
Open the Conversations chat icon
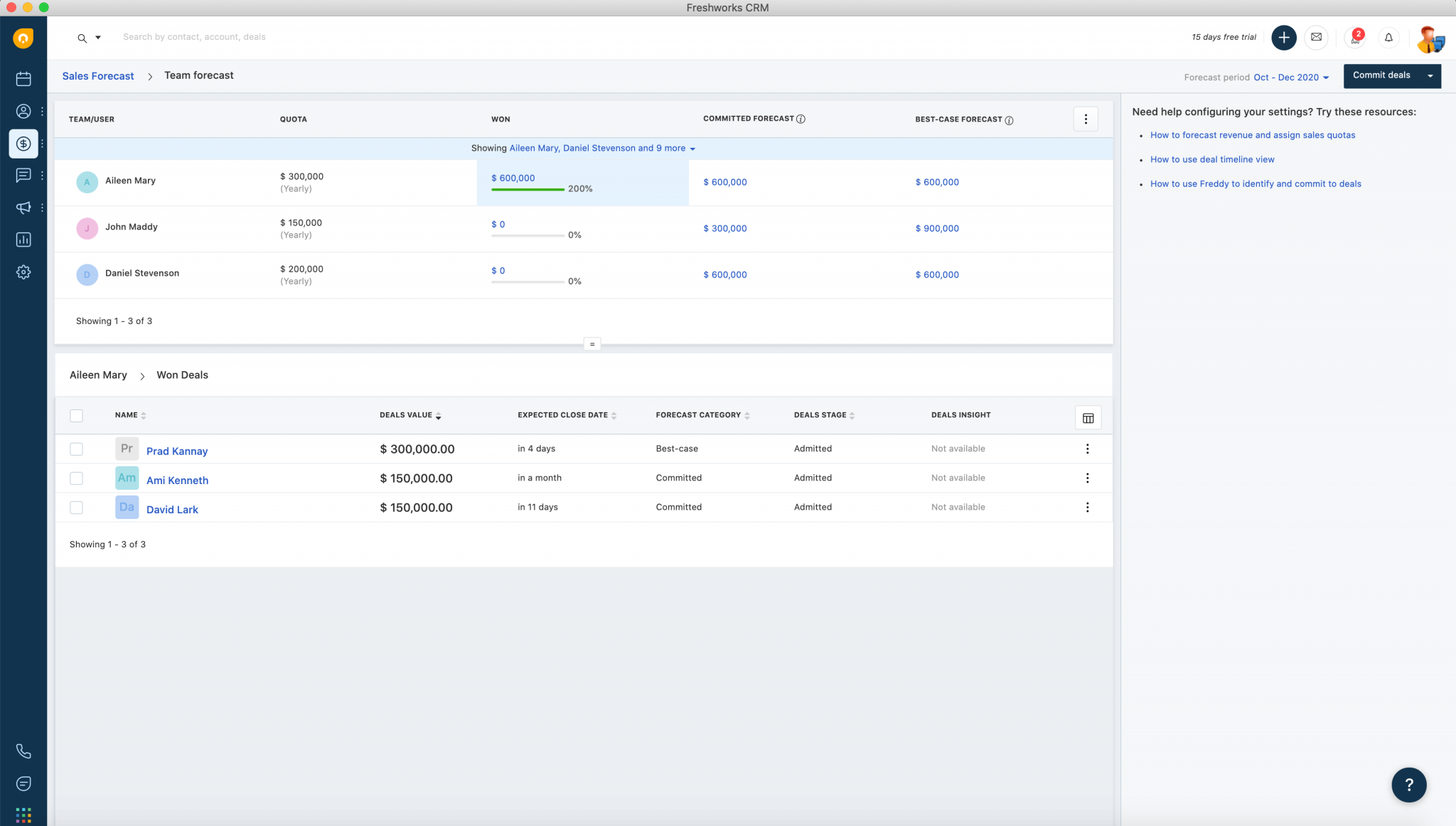(23, 175)
